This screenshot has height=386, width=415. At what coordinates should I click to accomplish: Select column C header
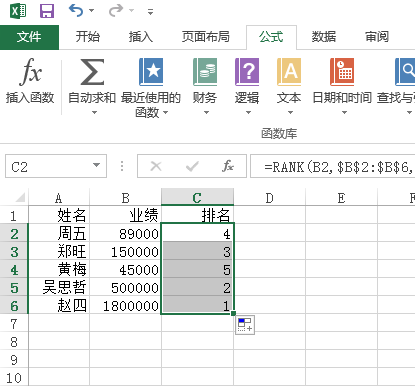(x=197, y=197)
